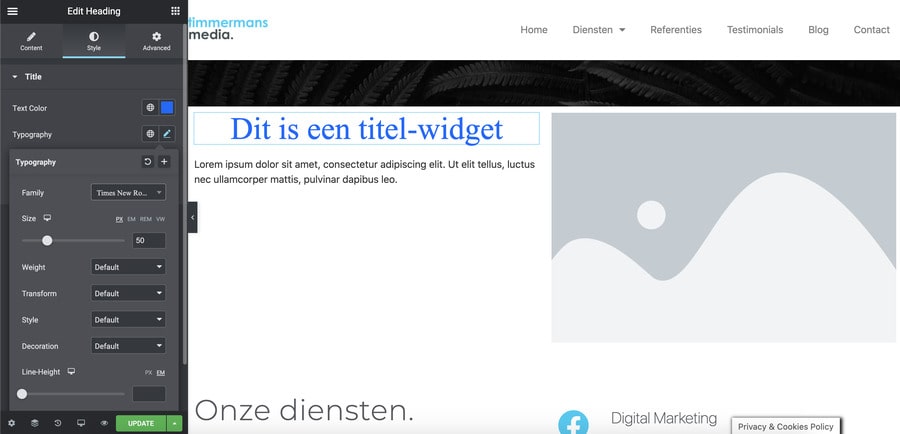Click the Facebook icon beside Digital Marketing

point(573,424)
